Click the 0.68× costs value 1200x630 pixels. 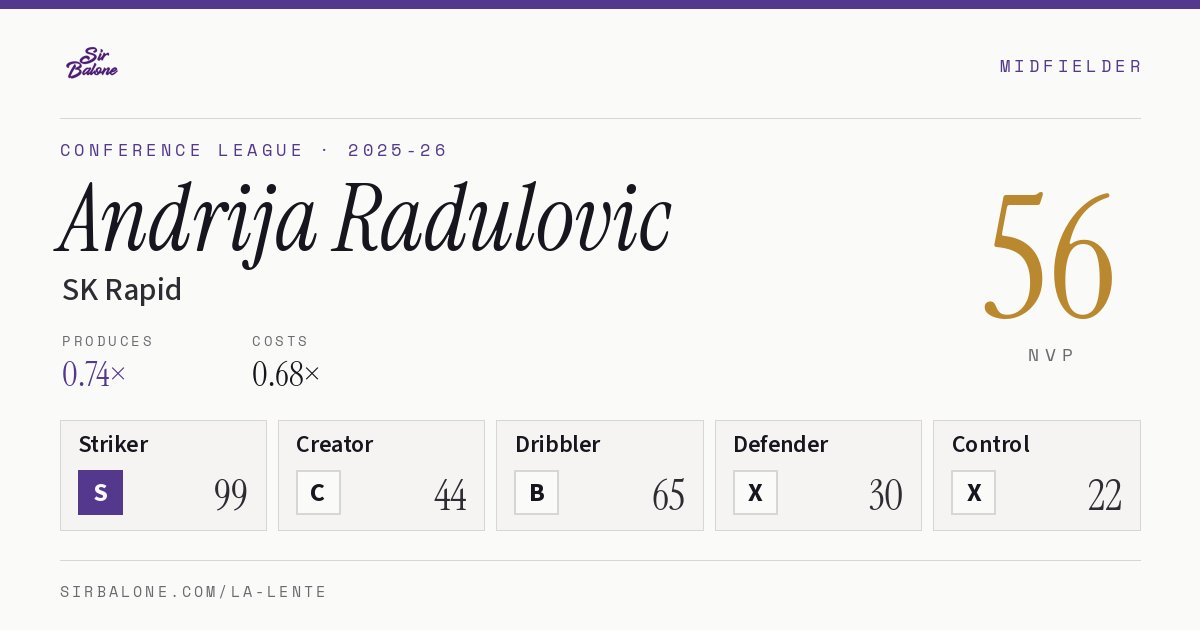pos(286,374)
